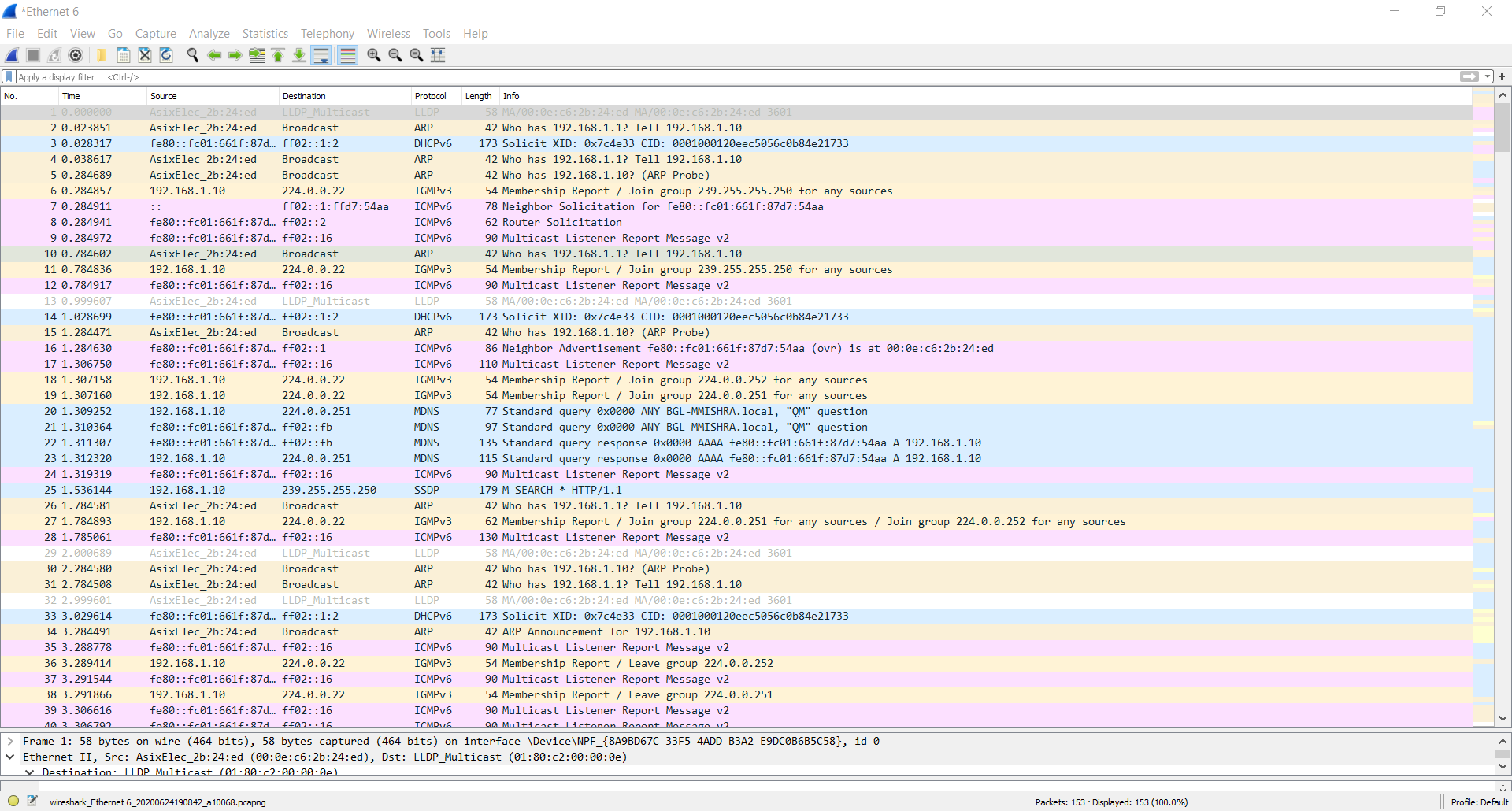
Task: Open the Analyze menu
Action: tap(209, 34)
